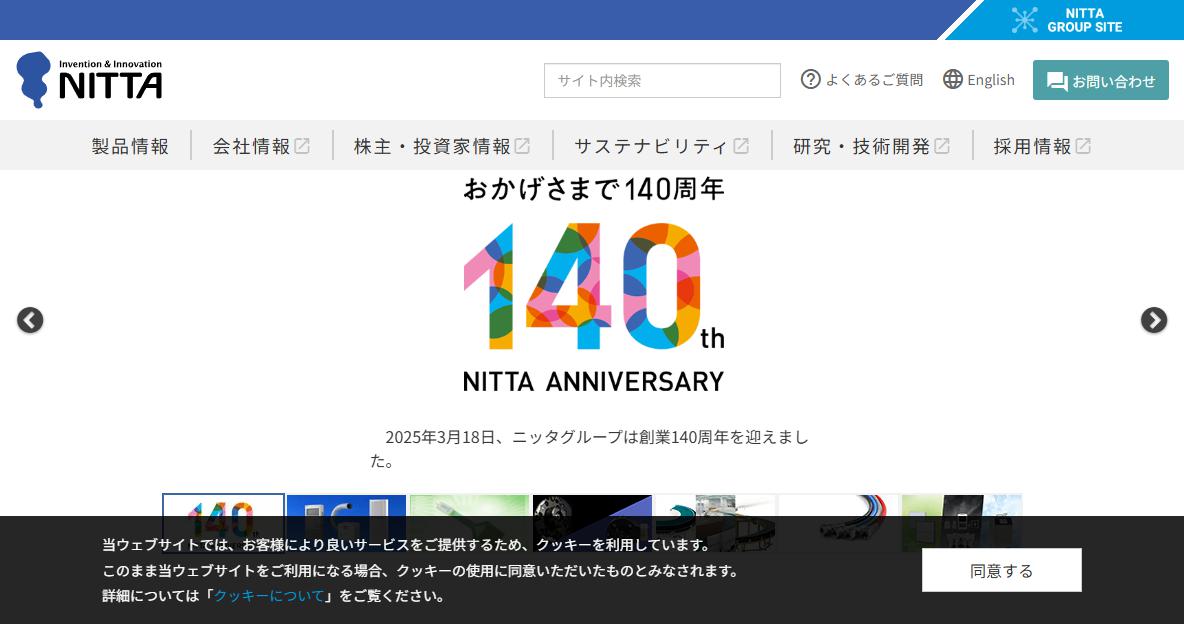Click the external-link icon beside 採用情報
The image size is (1184, 624).
click(x=1083, y=146)
